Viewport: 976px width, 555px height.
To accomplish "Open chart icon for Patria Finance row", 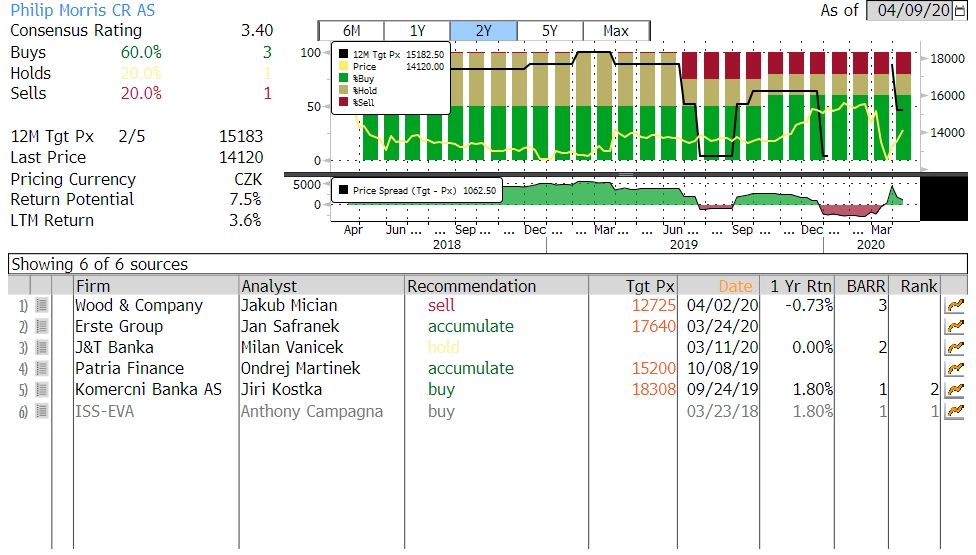I will point(954,369).
